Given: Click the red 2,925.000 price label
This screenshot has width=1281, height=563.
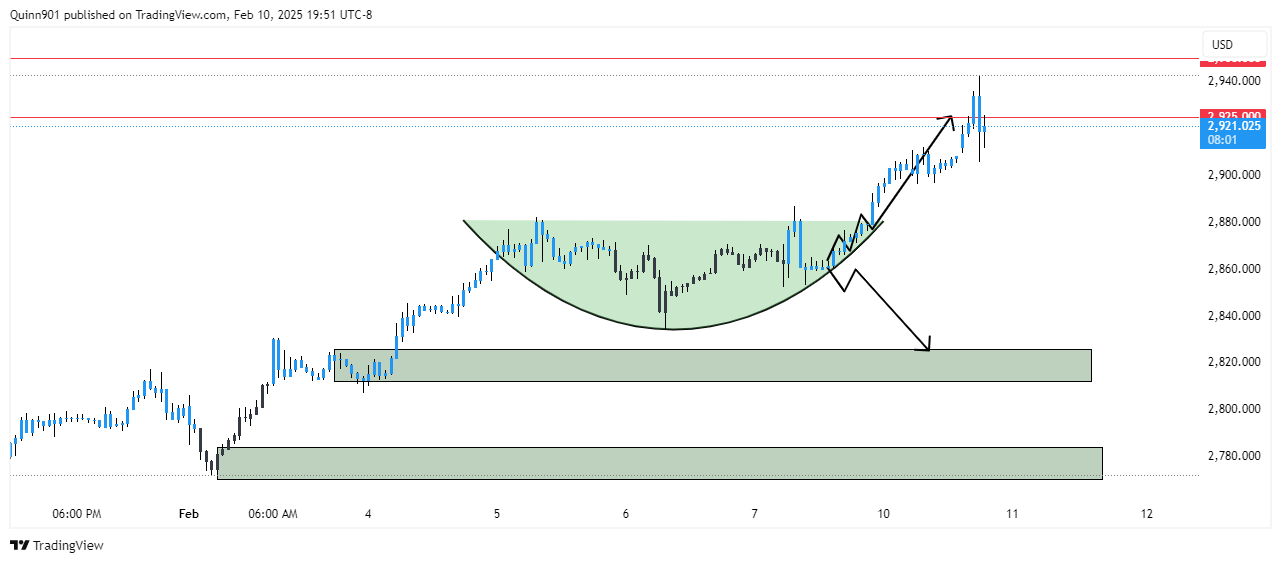Looking at the screenshot, I should (1234, 115).
